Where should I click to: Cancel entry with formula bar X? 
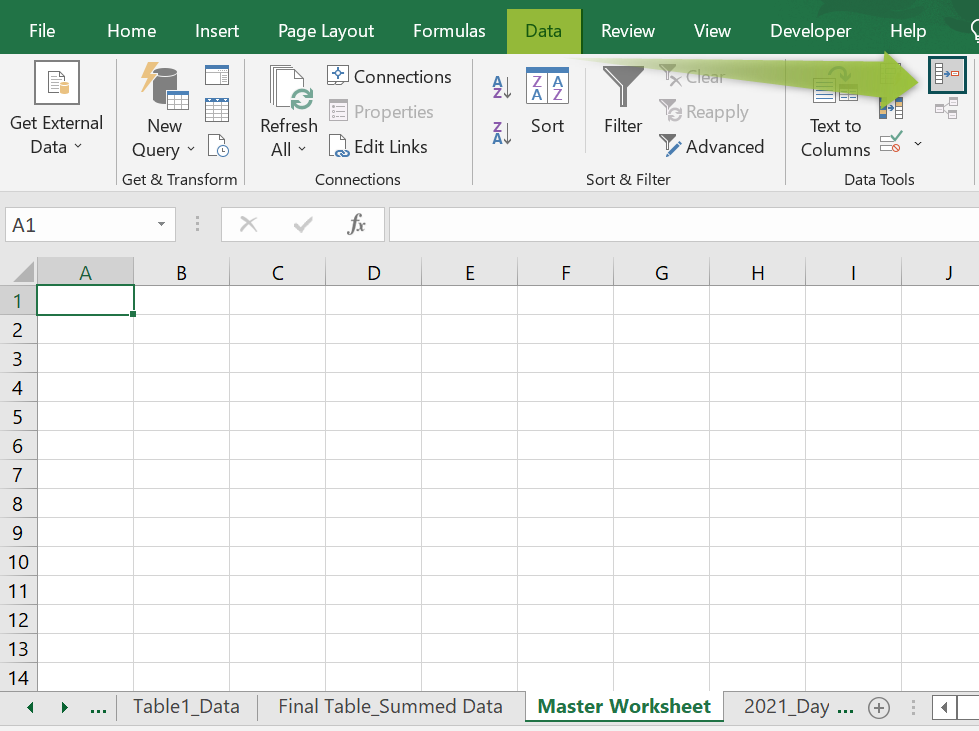[248, 224]
